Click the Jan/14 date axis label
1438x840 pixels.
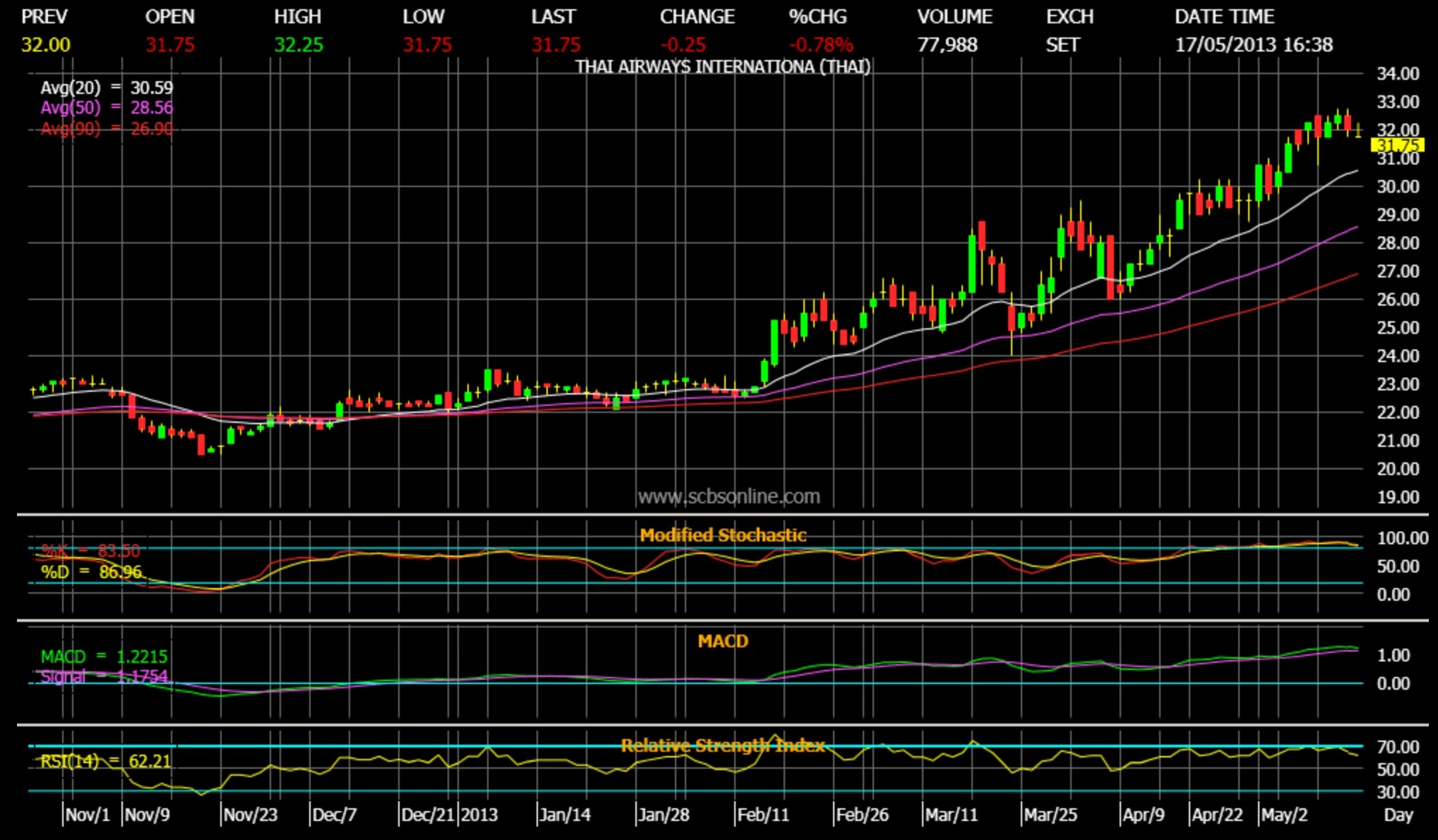tap(565, 815)
